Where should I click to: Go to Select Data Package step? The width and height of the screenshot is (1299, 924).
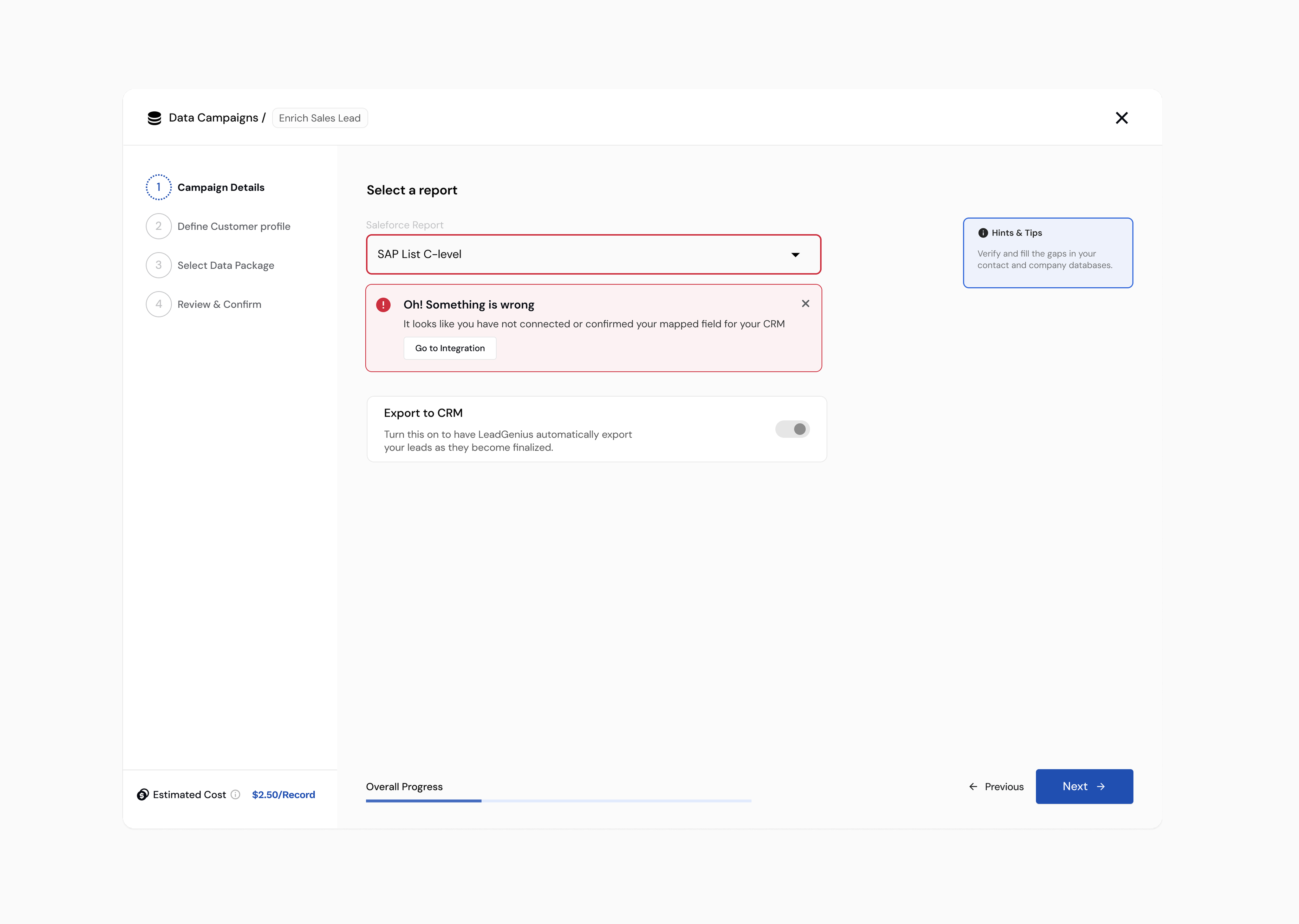[226, 266]
